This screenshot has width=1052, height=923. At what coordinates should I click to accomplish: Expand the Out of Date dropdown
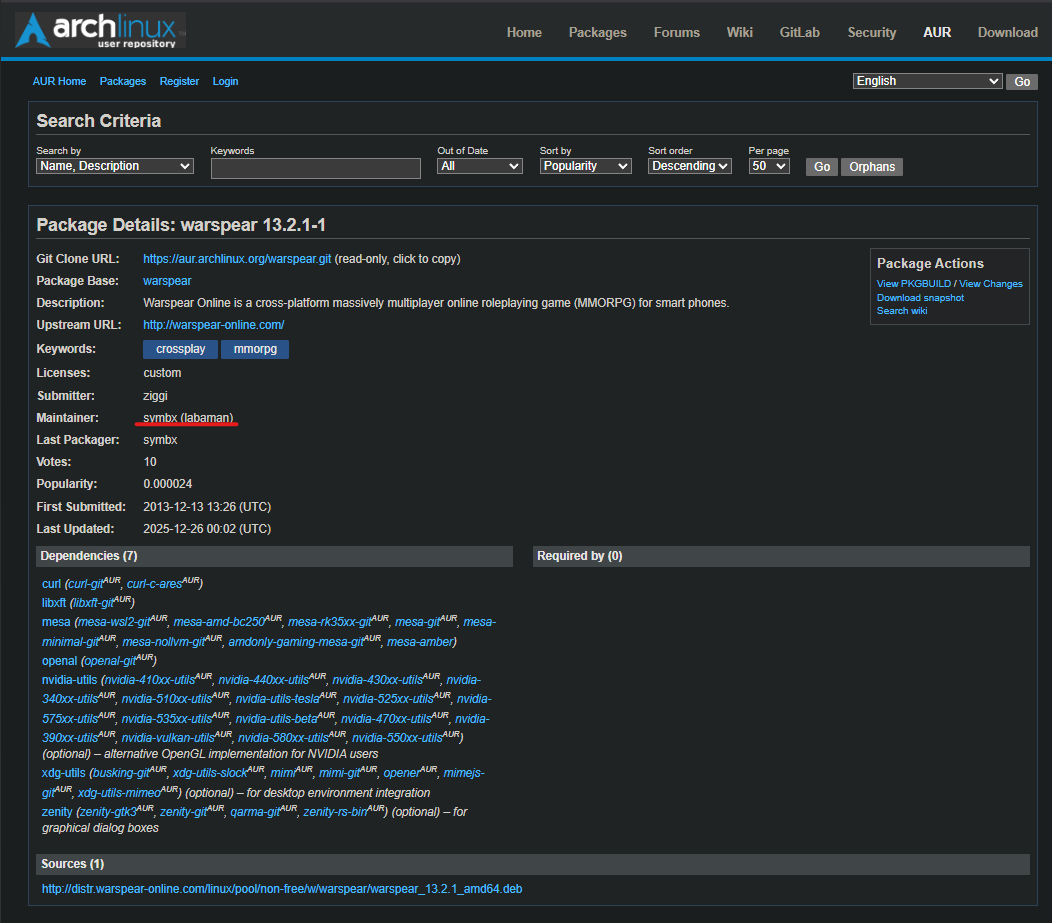(x=480, y=166)
